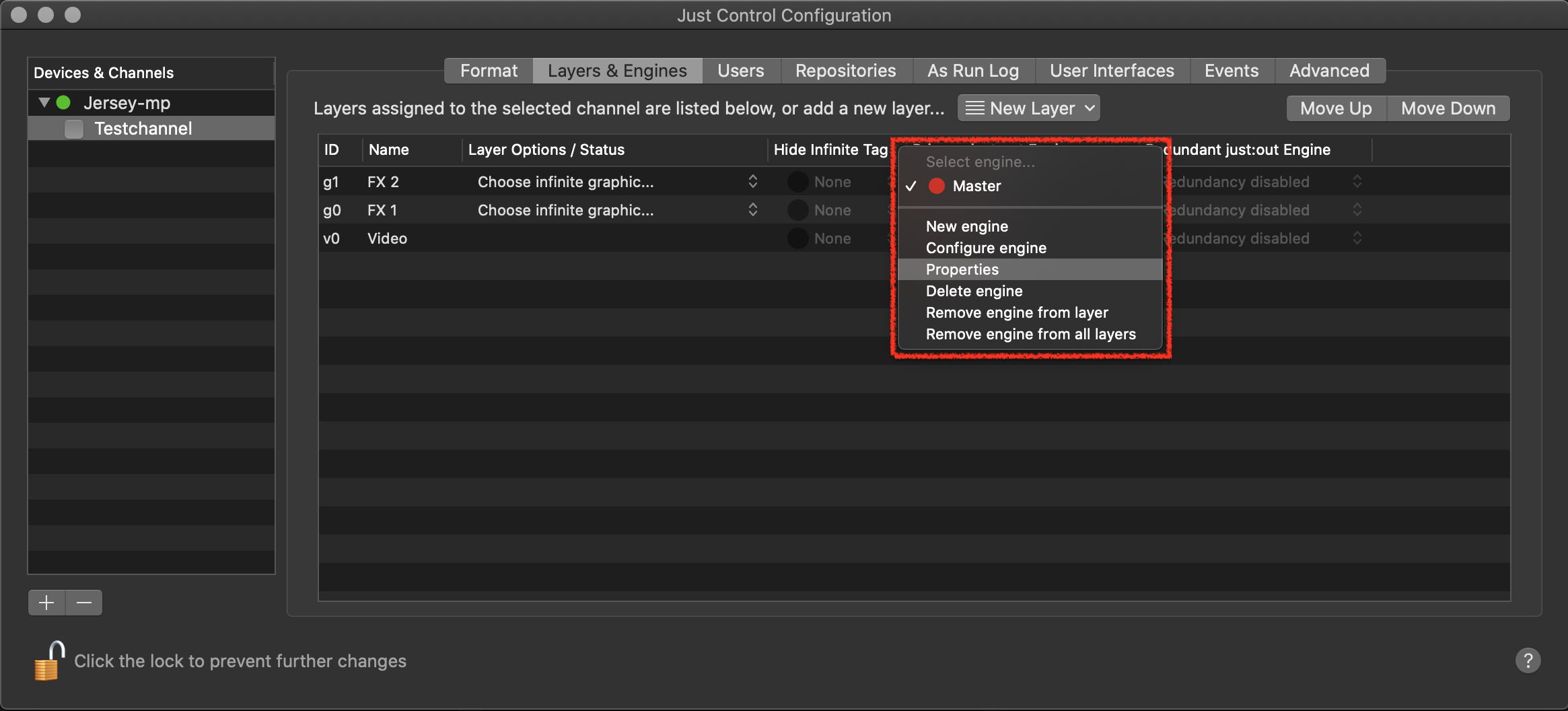Screen dimensions: 1568x711
Task: Open the Repositories tab
Action: coord(845,71)
